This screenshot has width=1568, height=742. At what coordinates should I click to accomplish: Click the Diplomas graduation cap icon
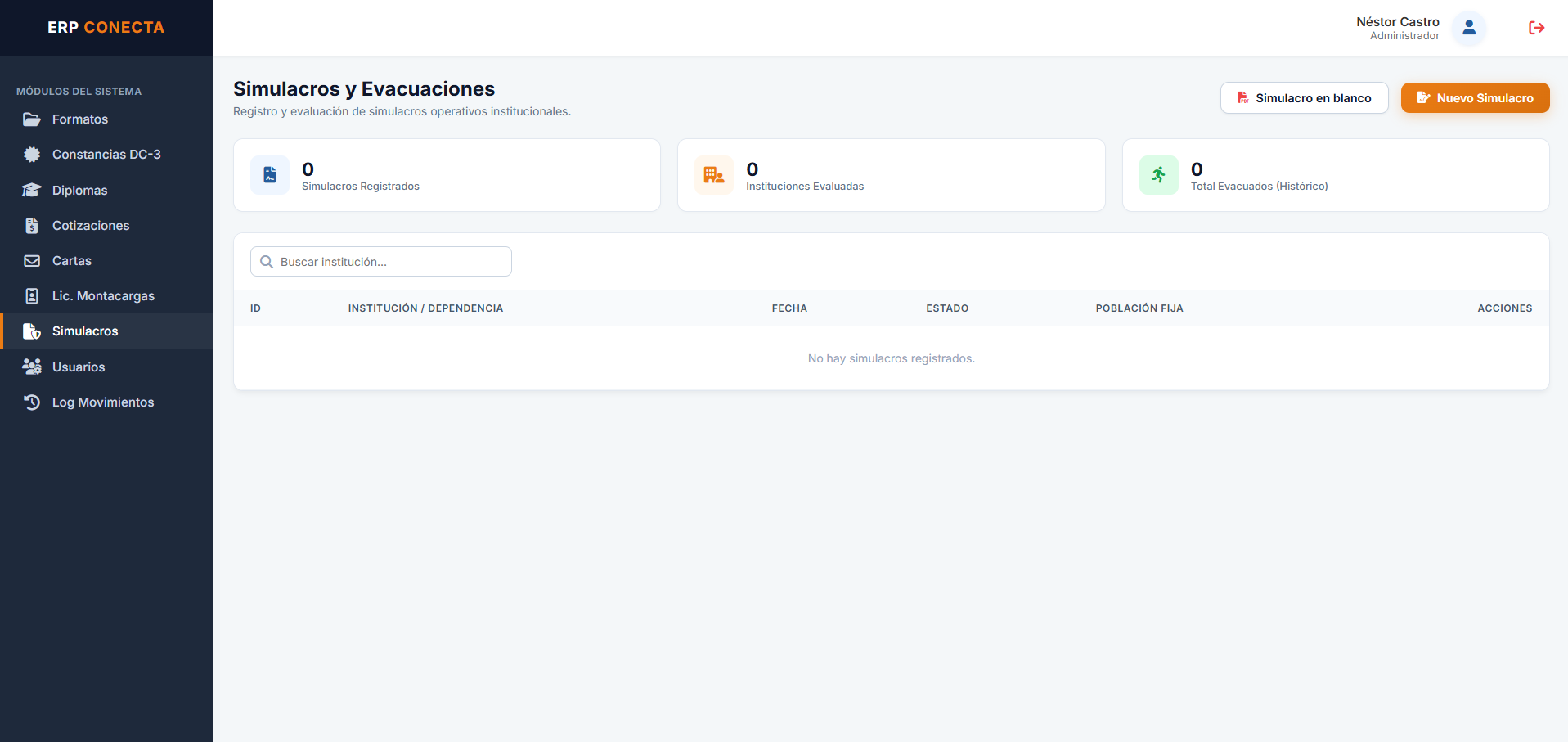[32, 190]
